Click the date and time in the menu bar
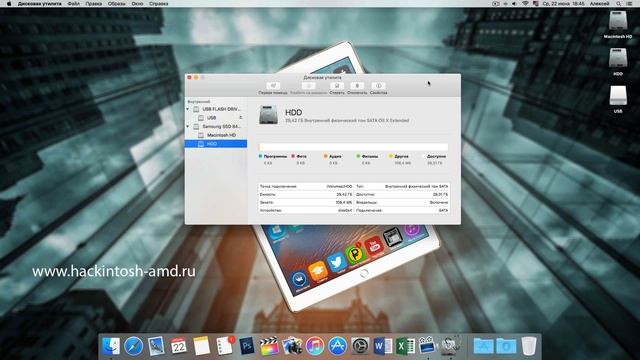The height and width of the screenshot is (360, 640). (x=563, y=4)
